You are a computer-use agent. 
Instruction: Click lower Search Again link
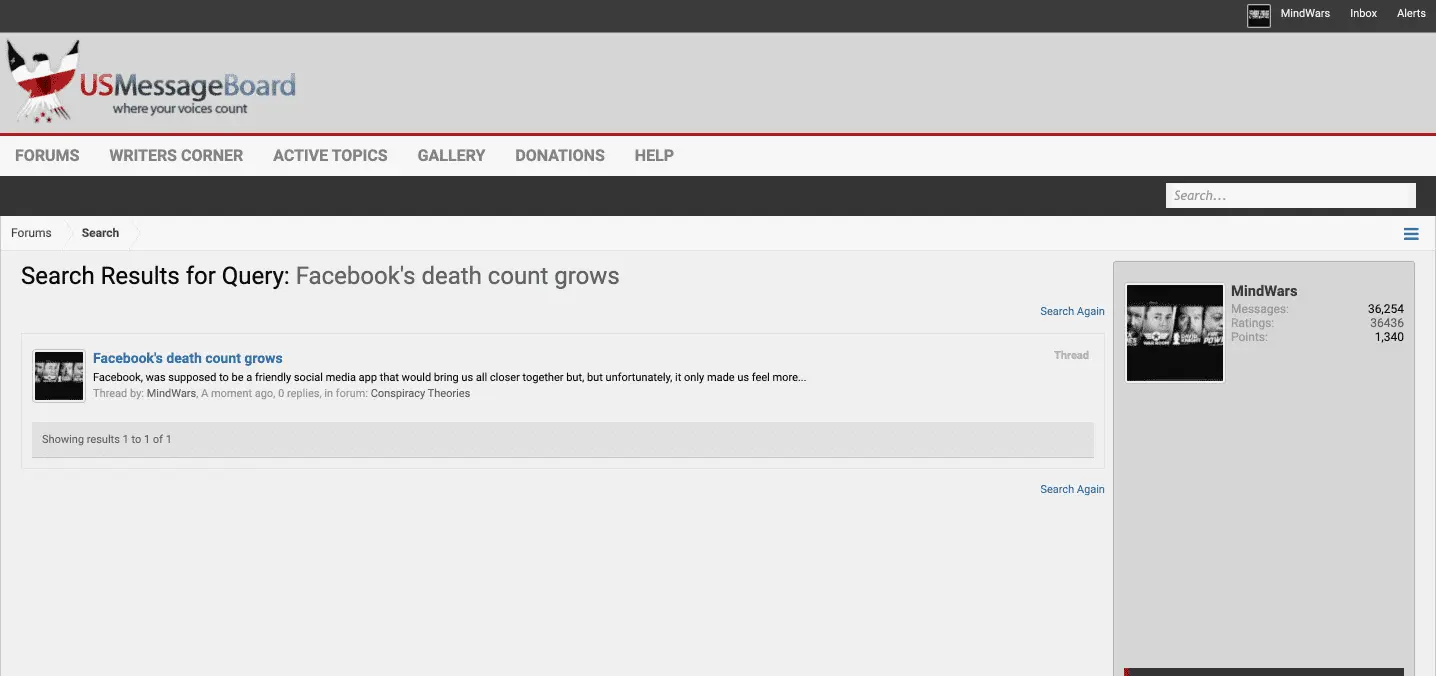(x=1072, y=489)
